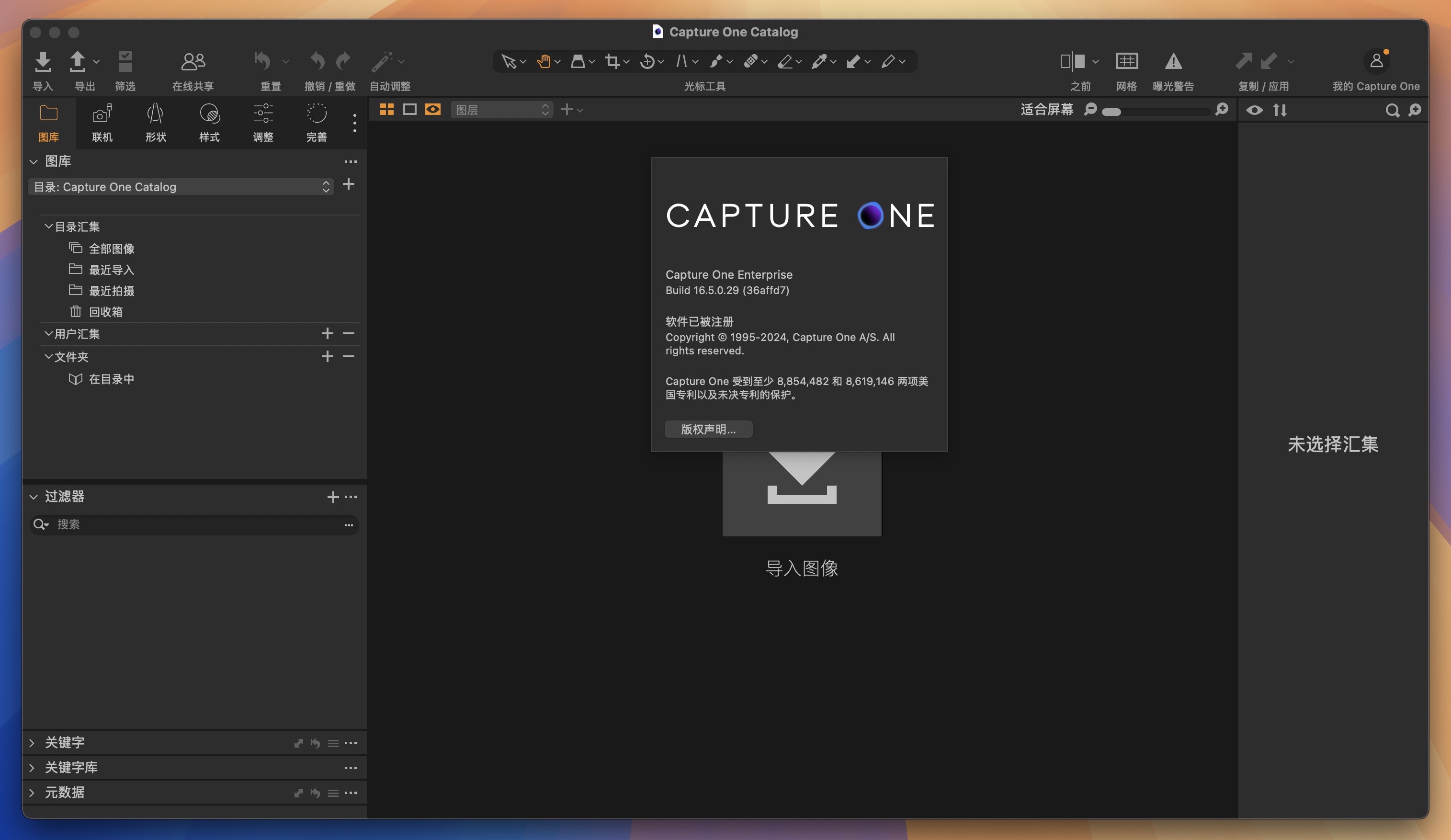Add new catalog with plus button

click(348, 184)
